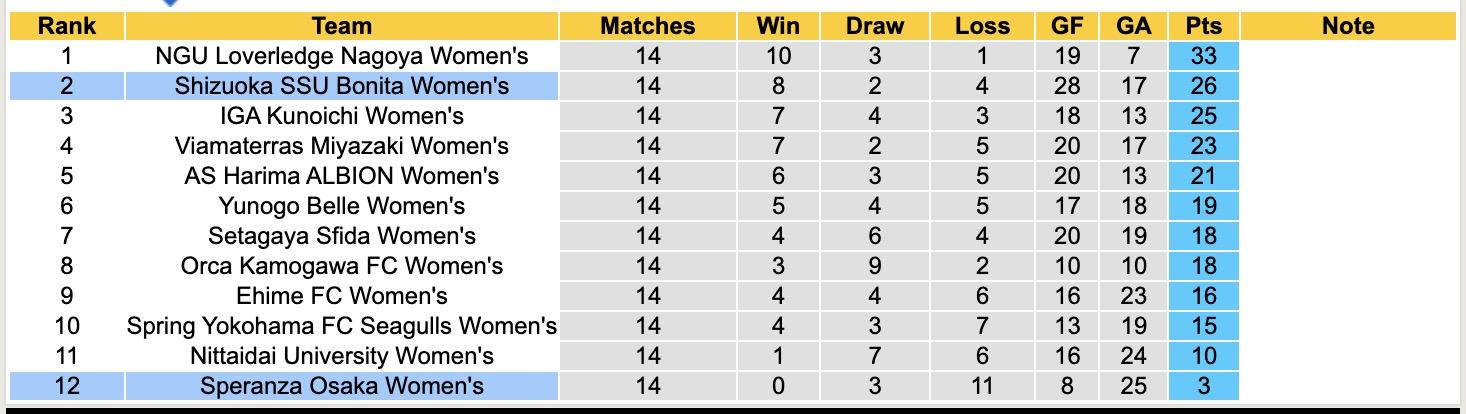Click the Note column header
The height and width of the screenshot is (414, 1466).
[1348, 27]
